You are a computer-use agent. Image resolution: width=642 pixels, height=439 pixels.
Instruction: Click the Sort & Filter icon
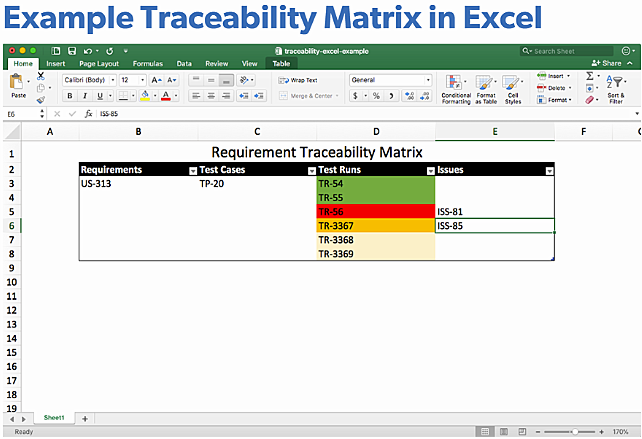click(615, 91)
